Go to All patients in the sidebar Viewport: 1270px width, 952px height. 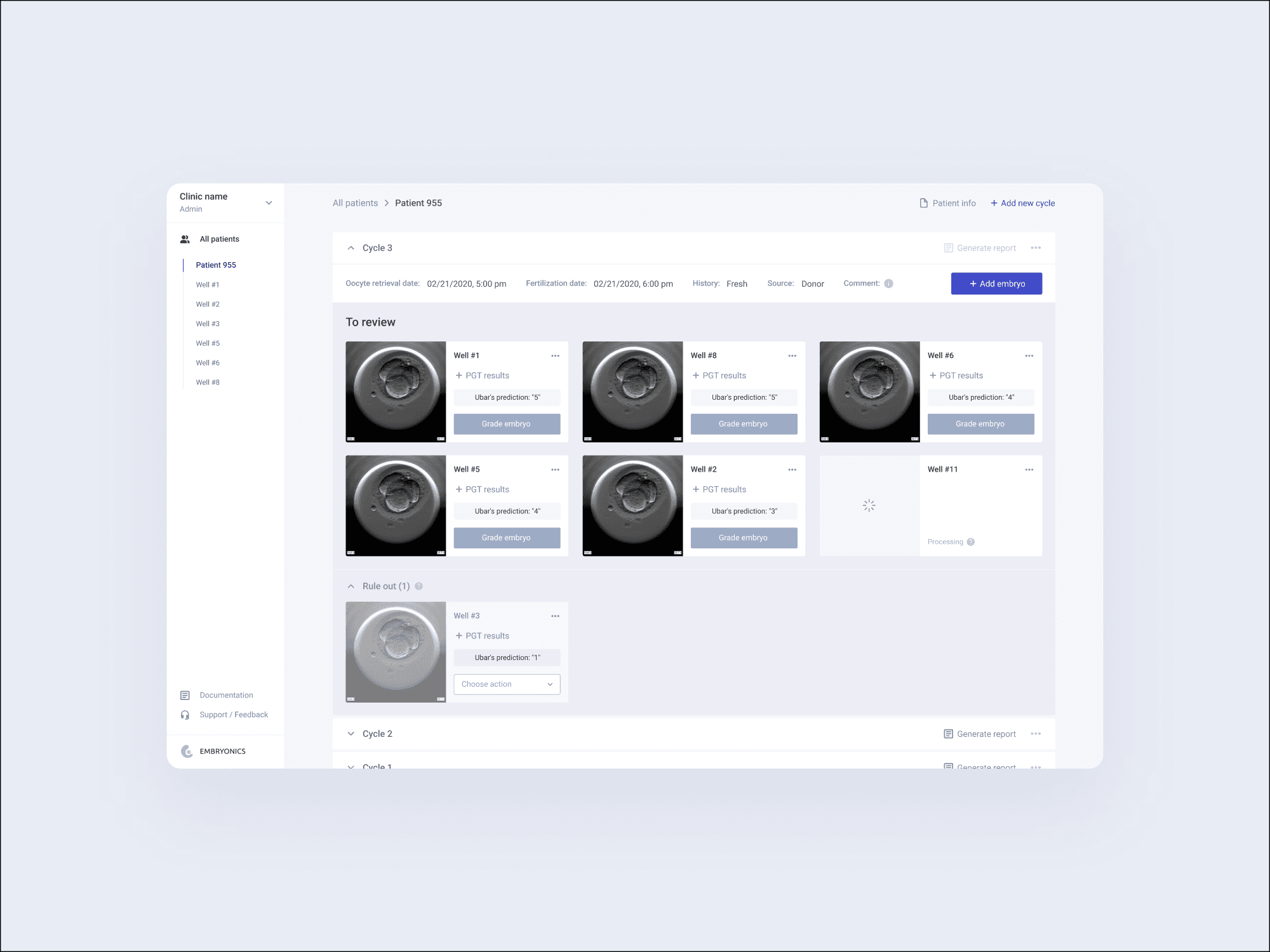click(x=219, y=239)
